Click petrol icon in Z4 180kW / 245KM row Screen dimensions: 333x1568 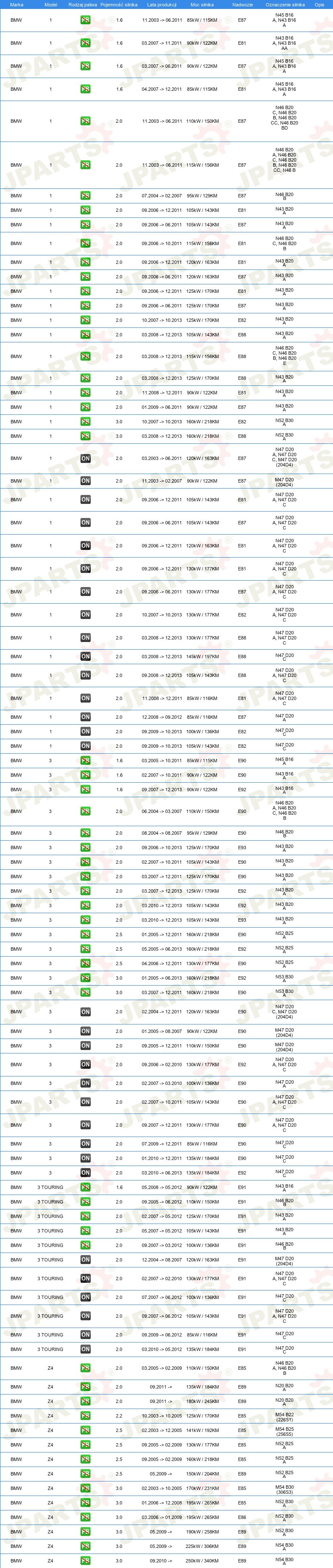85,1401
